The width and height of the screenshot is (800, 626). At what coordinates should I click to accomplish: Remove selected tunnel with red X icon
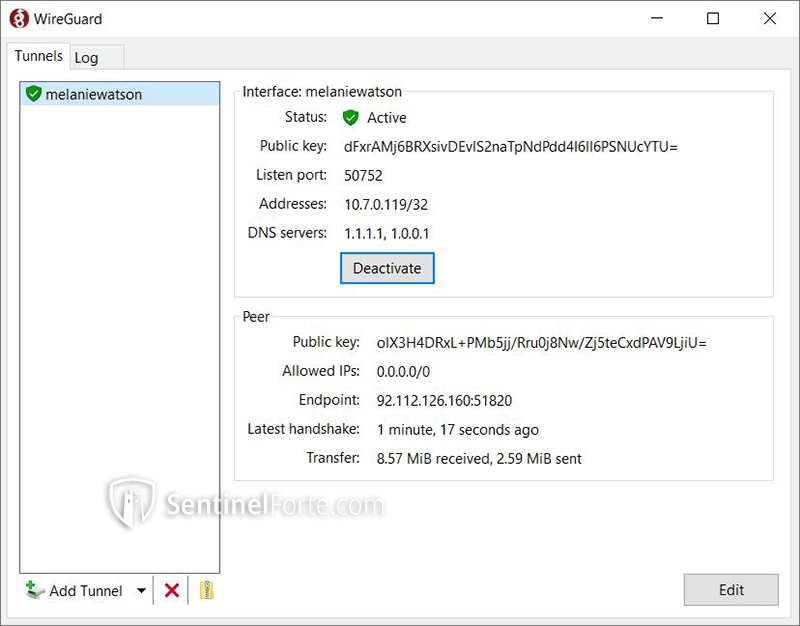[172, 591]
